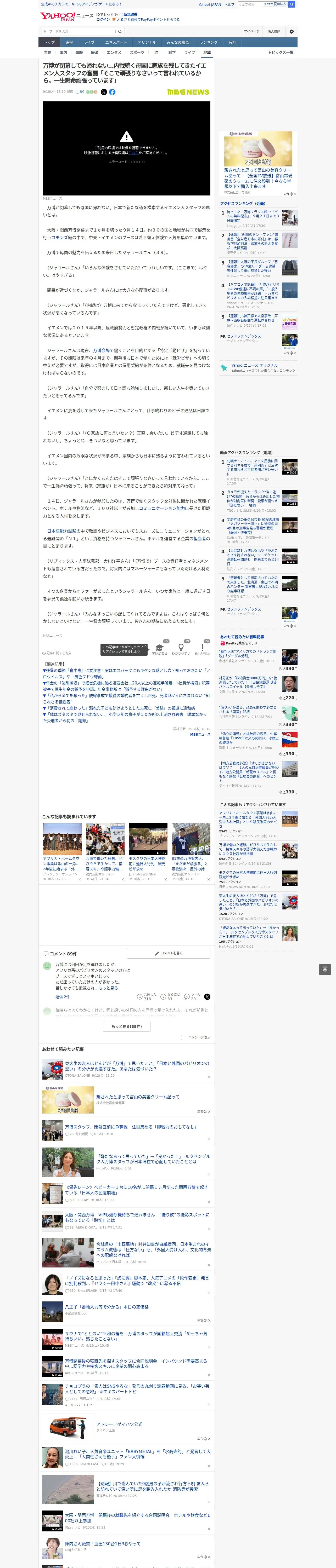
Task: Click the blue web search magnifier button
Action: coord(292,4)
